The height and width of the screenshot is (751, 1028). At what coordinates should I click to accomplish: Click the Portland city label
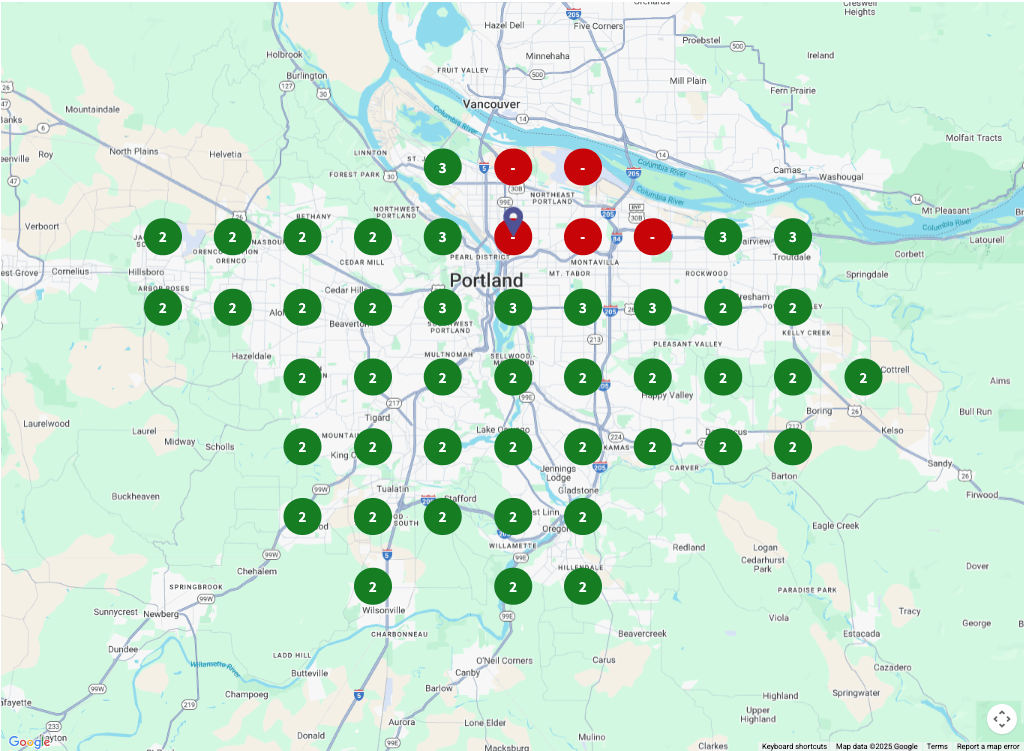coord(486,281)
